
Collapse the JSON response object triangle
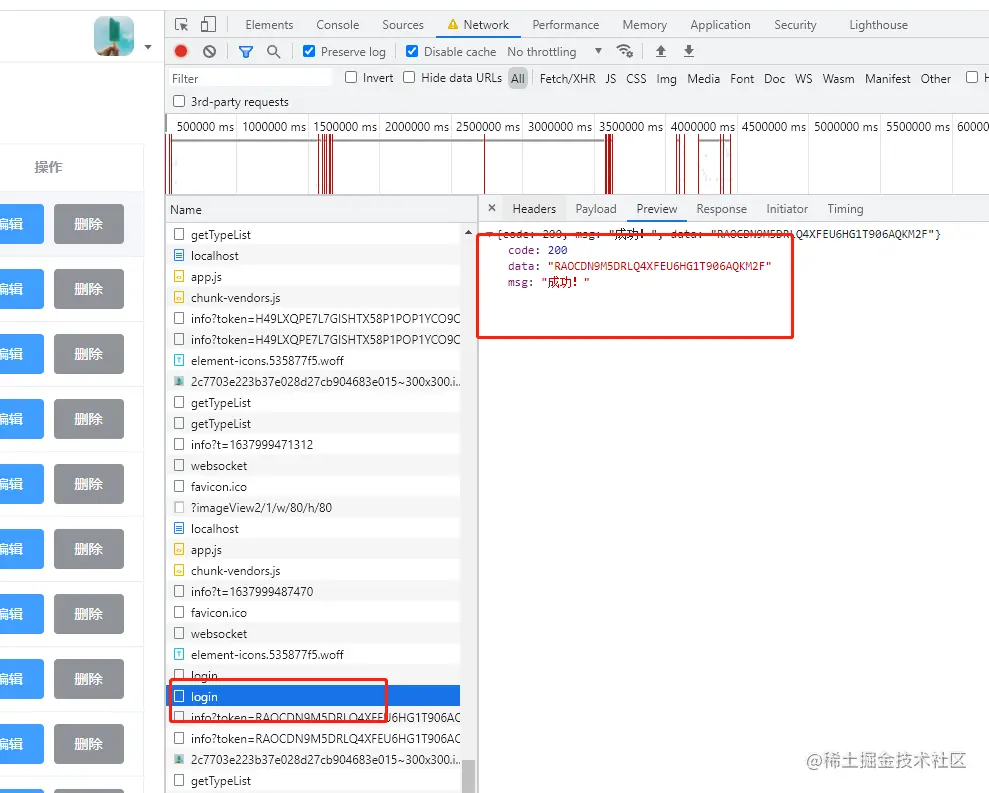489,234
